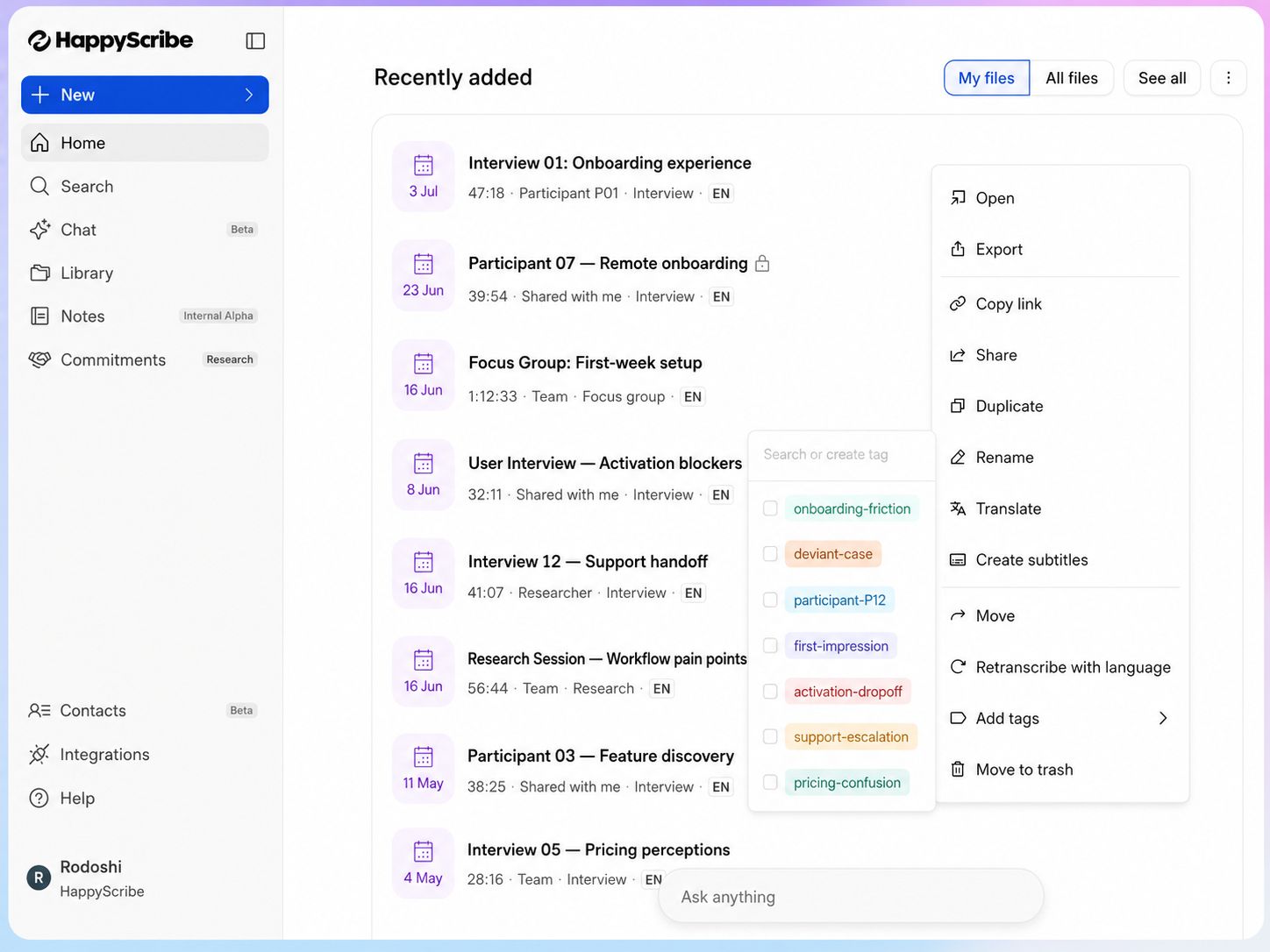The image size is (1270, 952).
Task: Check the support-escalation tag checkbox
Action: (x=770, y=736)
